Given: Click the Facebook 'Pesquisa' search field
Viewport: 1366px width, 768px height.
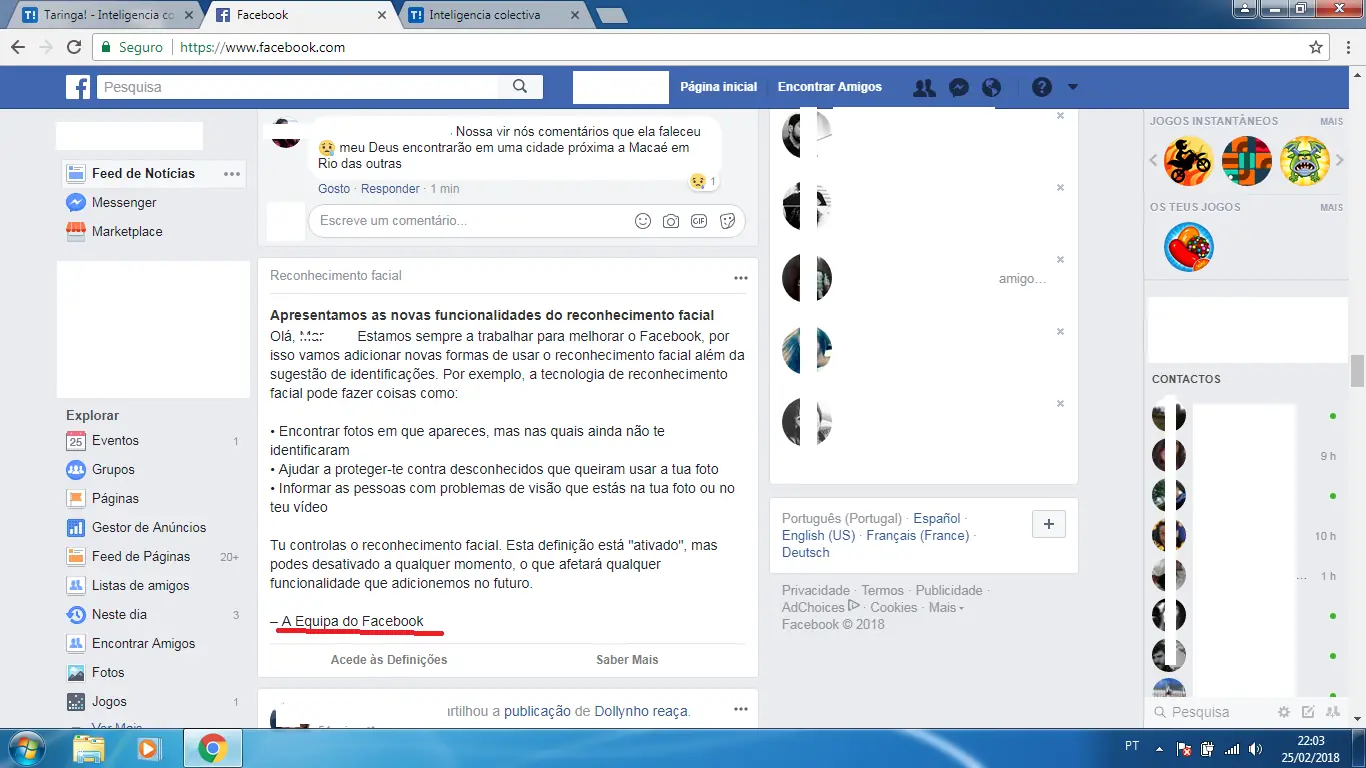Looking at the screenshot, I should click(x=298, y=87).
